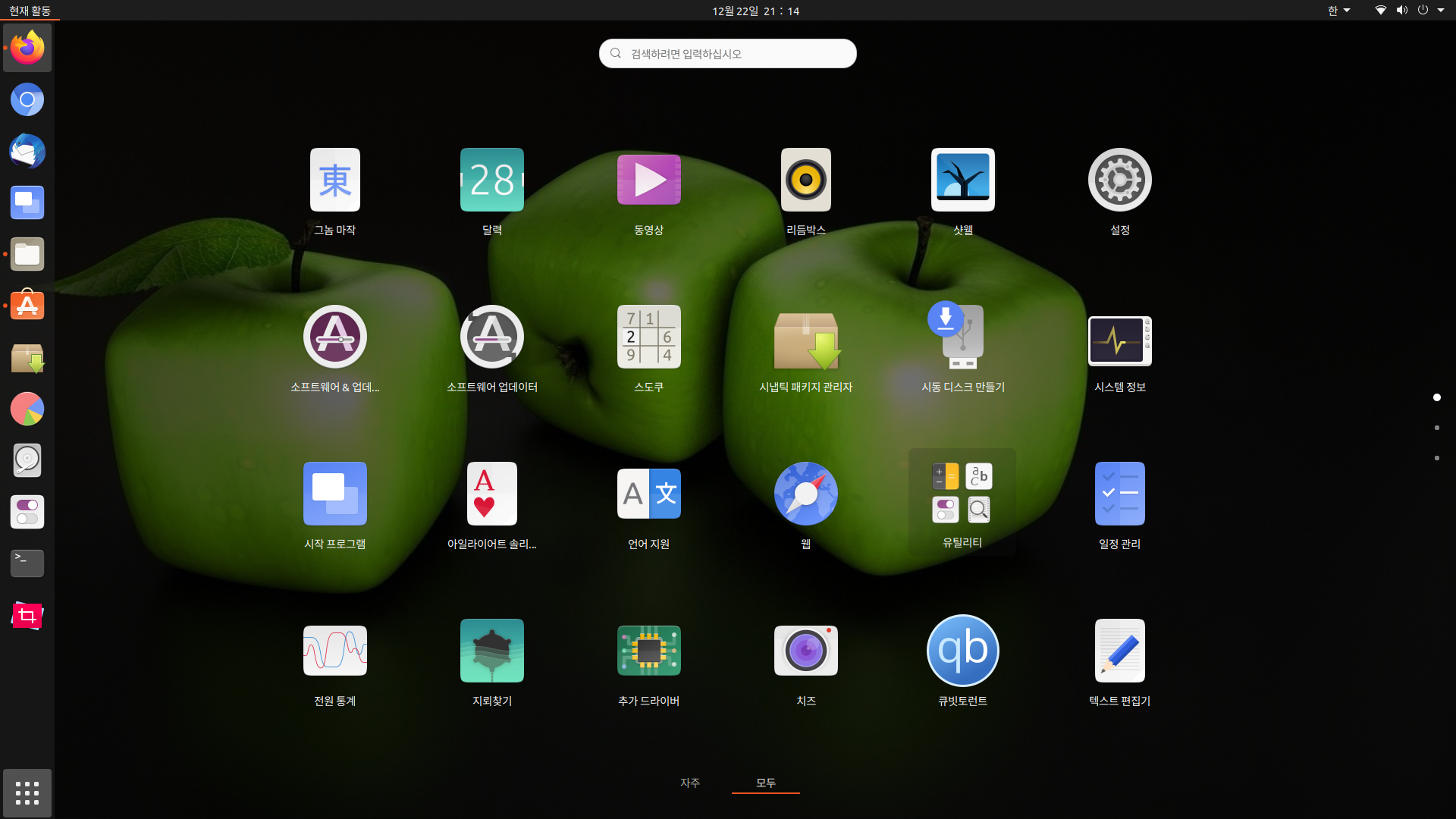Screen dimensions: 1456x819
Task: Open Files manager from the dock
Action: 27,254
